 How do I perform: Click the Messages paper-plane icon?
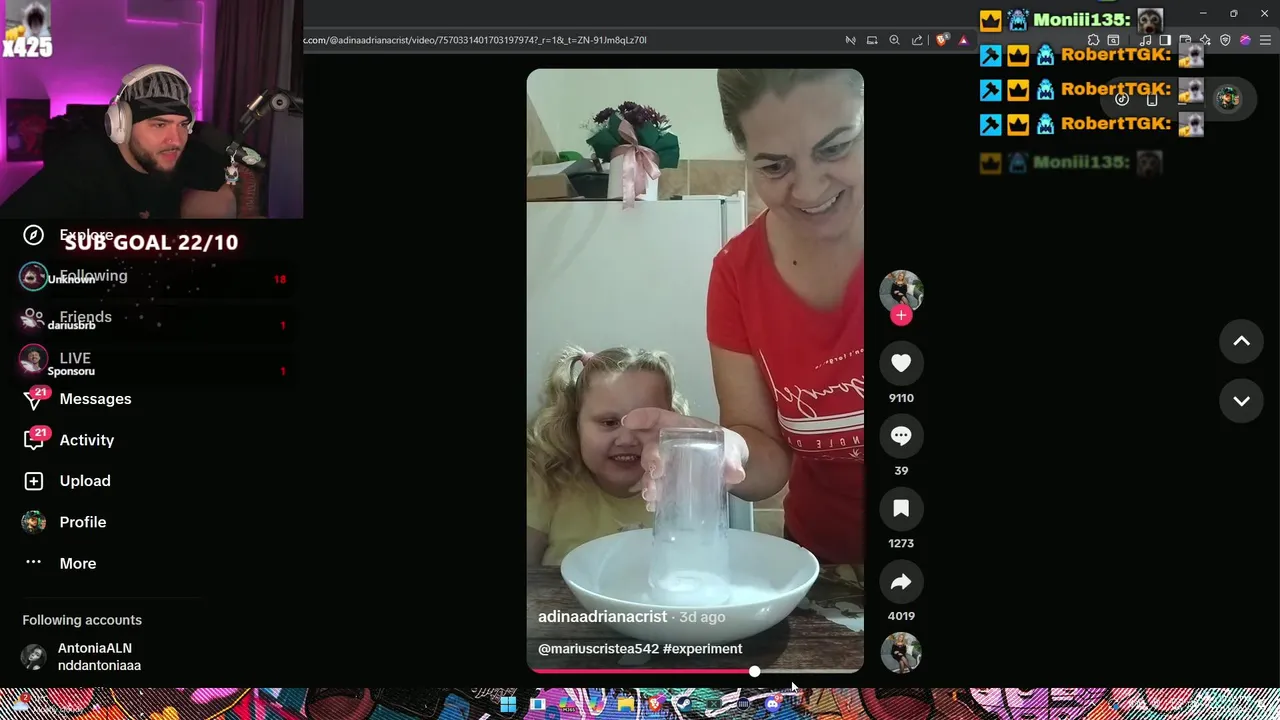[x=34, y=400]
